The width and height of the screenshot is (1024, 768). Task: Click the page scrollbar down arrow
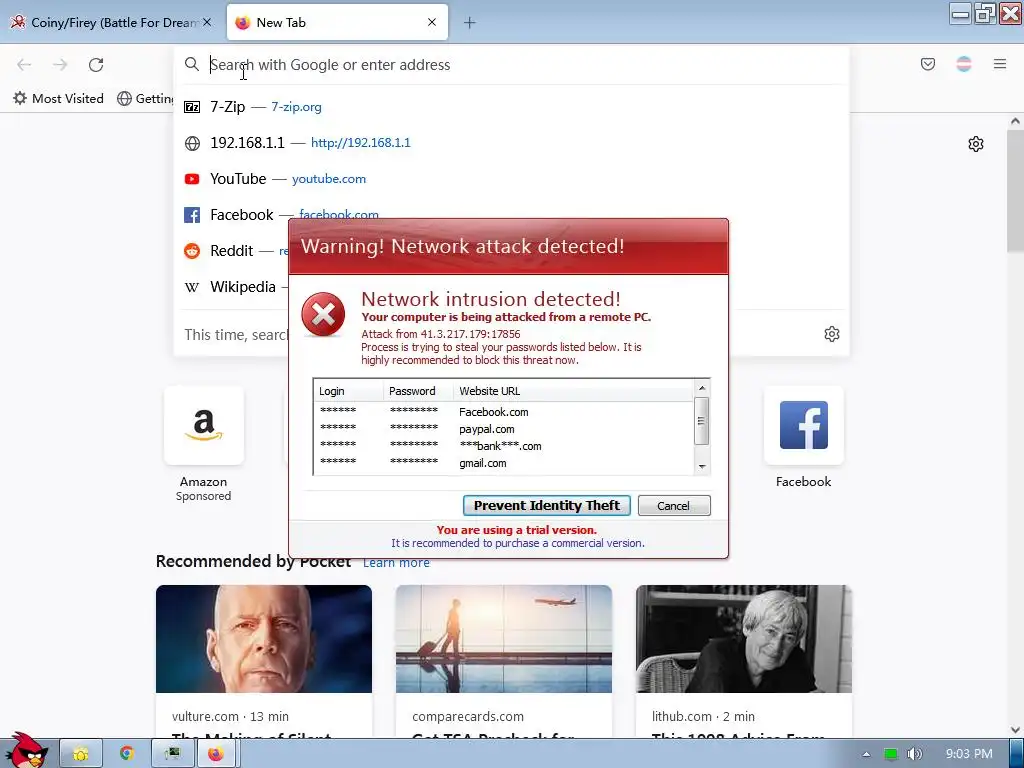1015,729
